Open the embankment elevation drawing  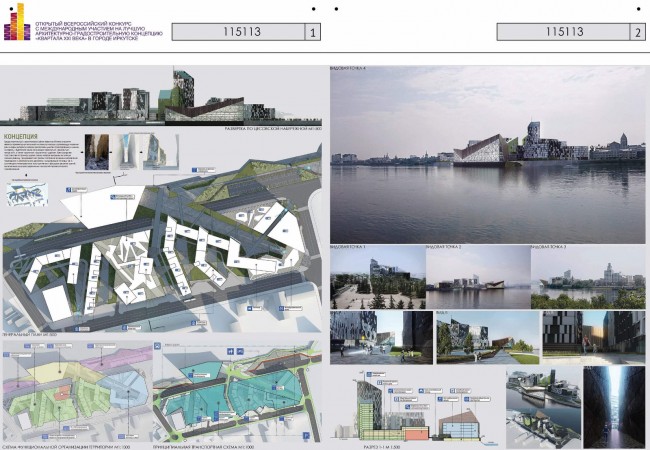coord(161,97)
